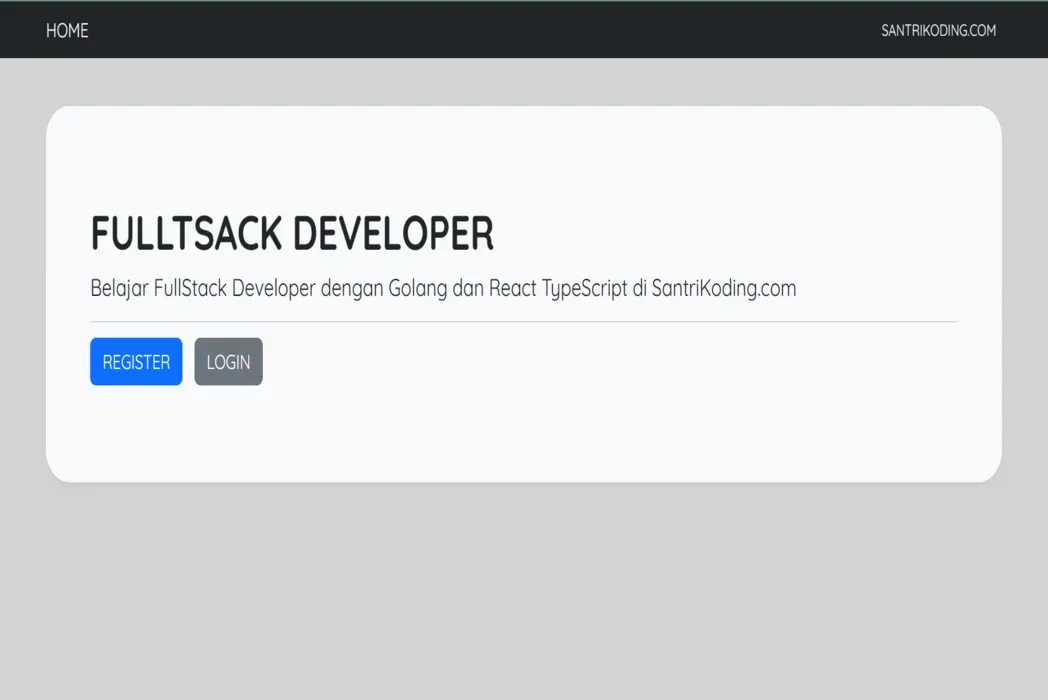Click the 'Belajar FullStack Developer dengan Golang' paragraph

(x=443, y=288)
